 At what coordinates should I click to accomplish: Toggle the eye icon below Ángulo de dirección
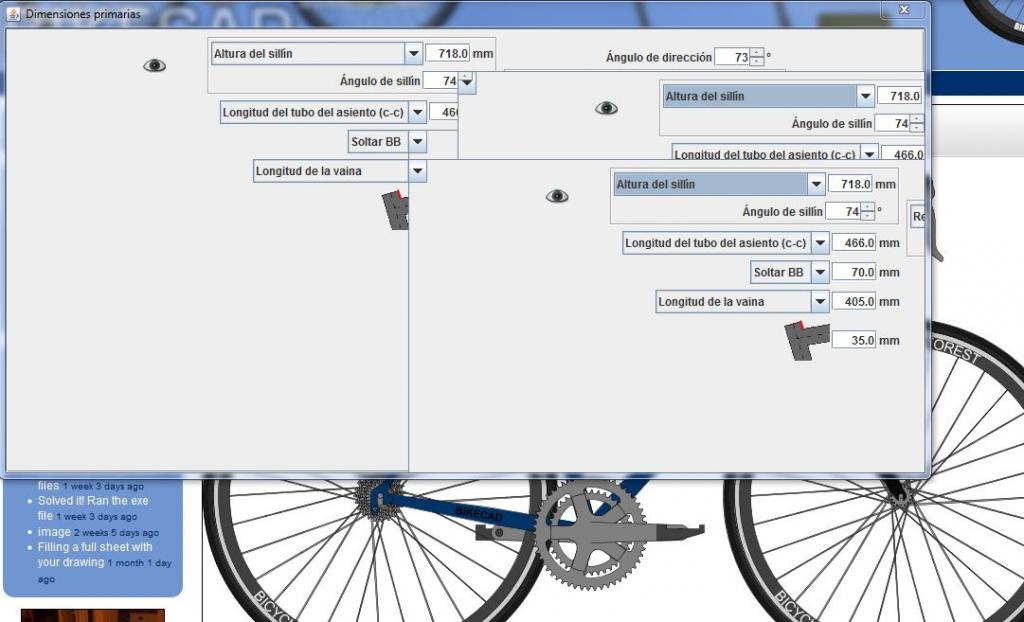click(606, 108)
